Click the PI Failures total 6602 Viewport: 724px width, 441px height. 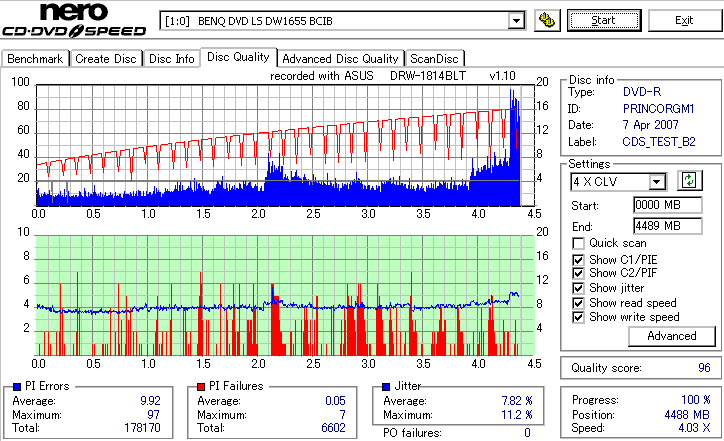click(333, 428)
